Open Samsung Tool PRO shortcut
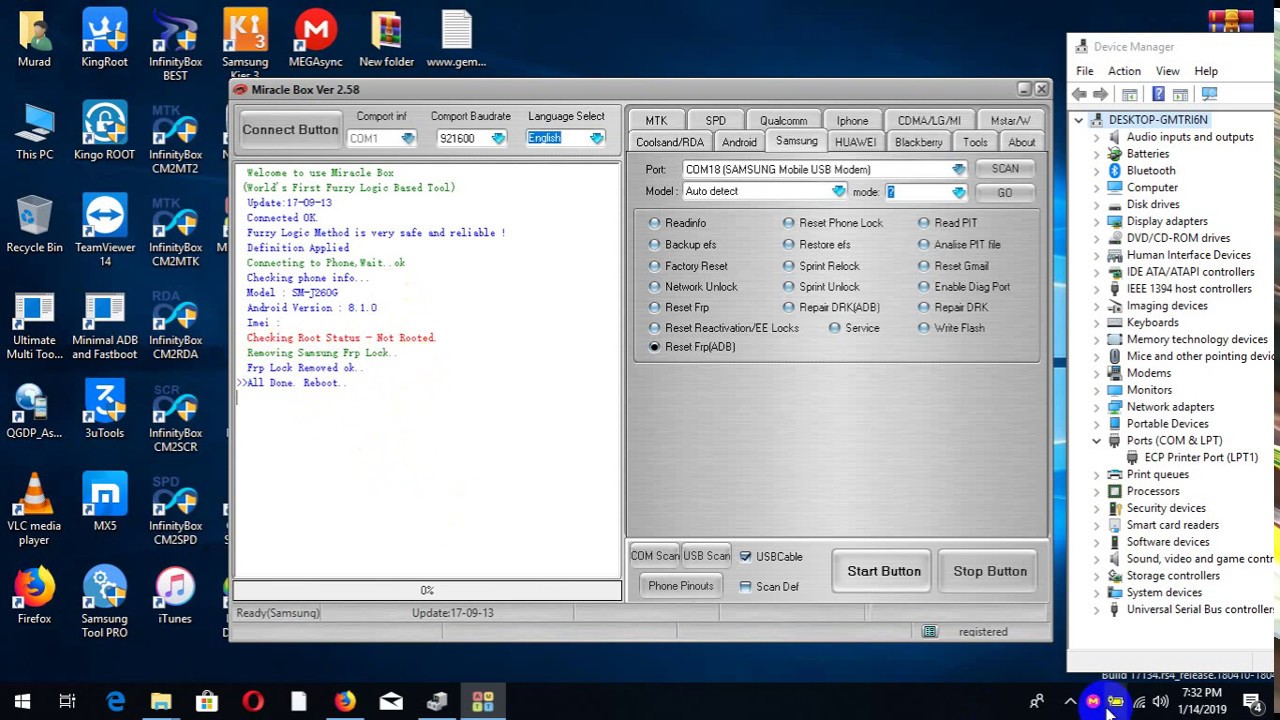This screenshot has width=1280, height=720. 104,603
